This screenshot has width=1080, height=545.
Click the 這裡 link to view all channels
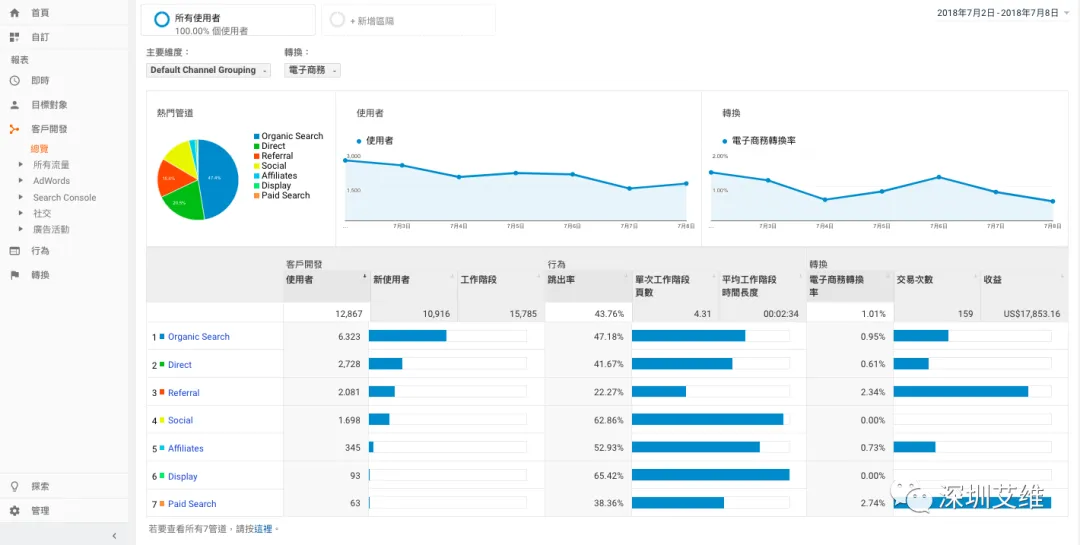point(263,529)
